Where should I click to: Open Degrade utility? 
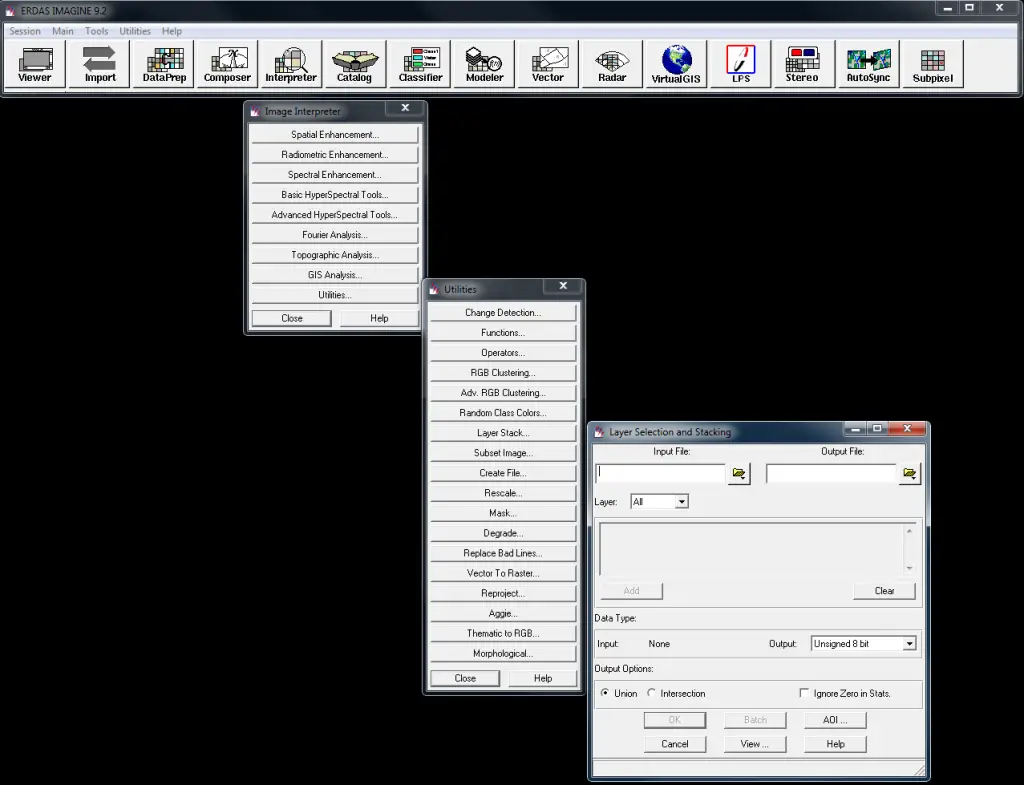coord(503,533)
